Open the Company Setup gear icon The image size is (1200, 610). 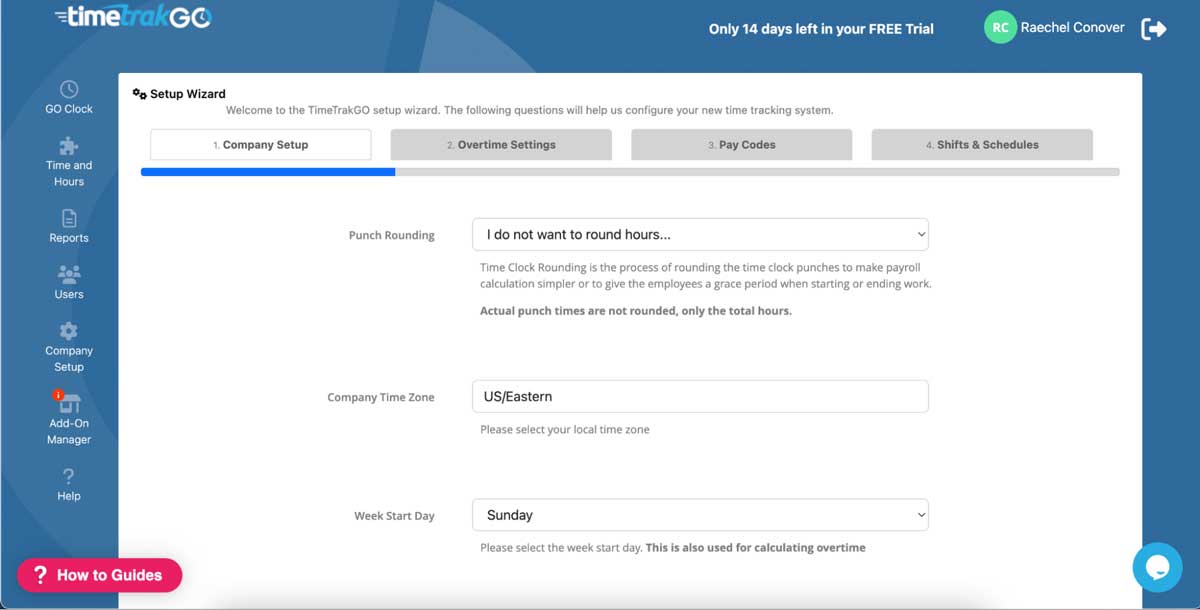pos(69,331)
